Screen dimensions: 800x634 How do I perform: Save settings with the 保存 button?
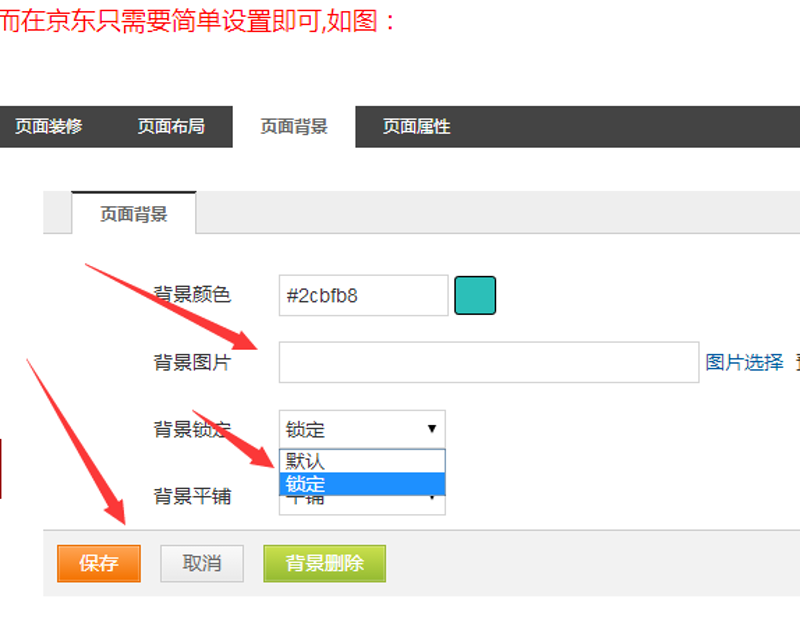(99, 564)
